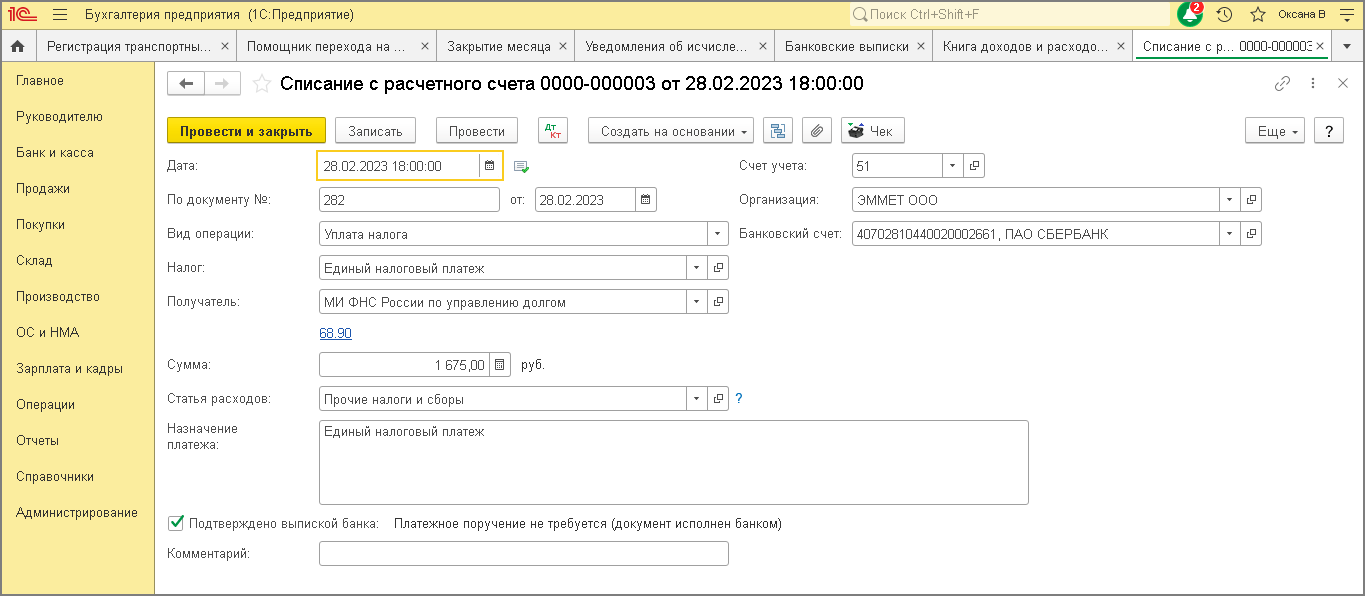Close the Закрытие месяца tab

pos(563,46)
